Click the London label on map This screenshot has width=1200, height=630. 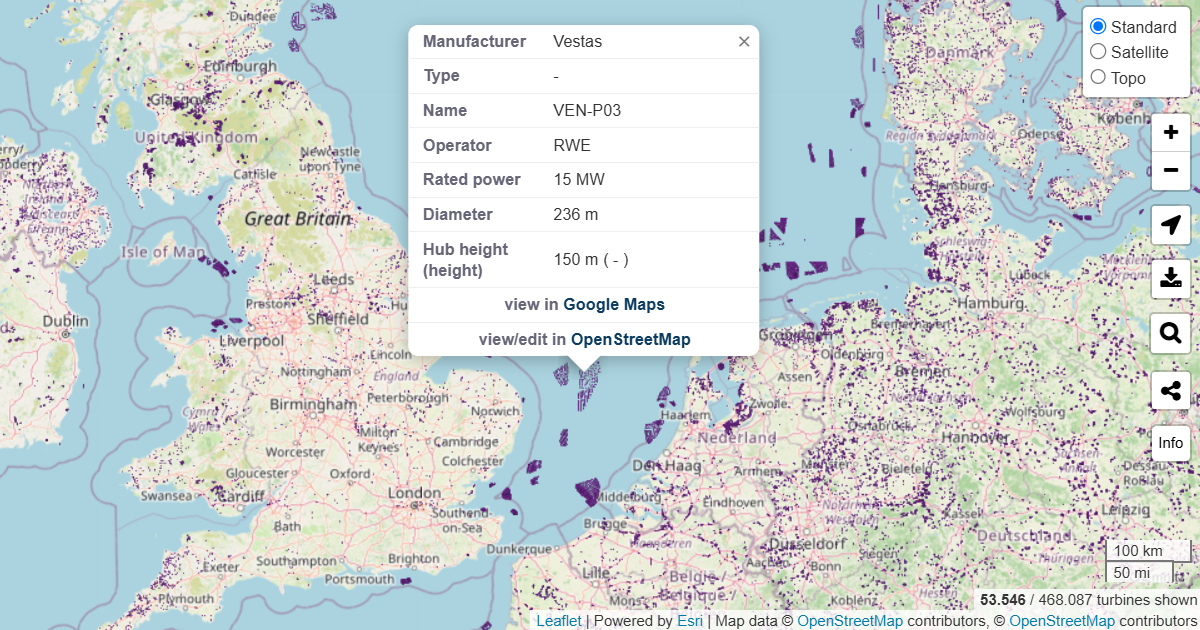tap(414, 494)
